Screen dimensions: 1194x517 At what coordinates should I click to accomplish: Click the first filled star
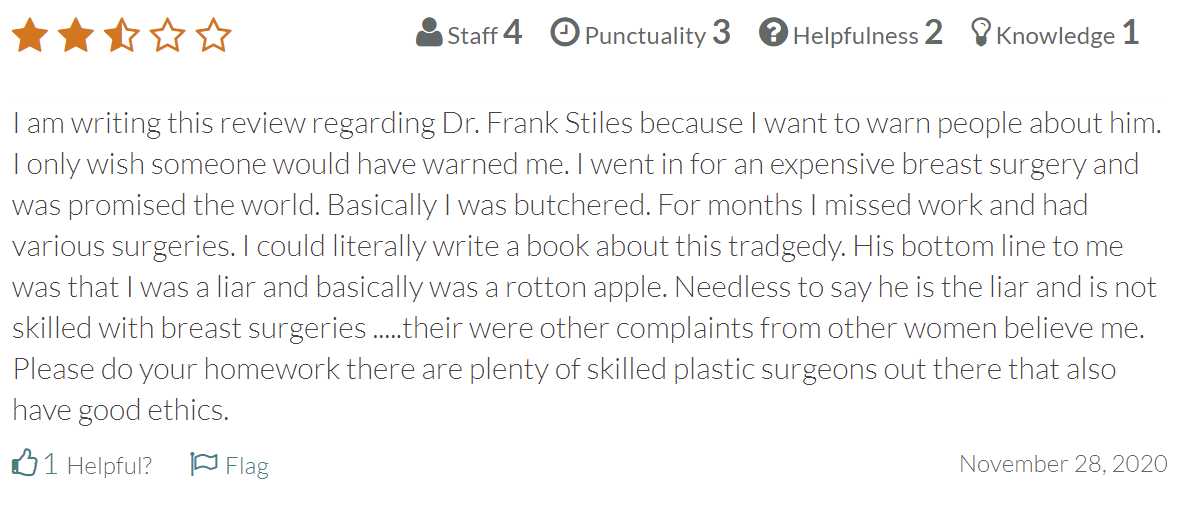point(29,36)
